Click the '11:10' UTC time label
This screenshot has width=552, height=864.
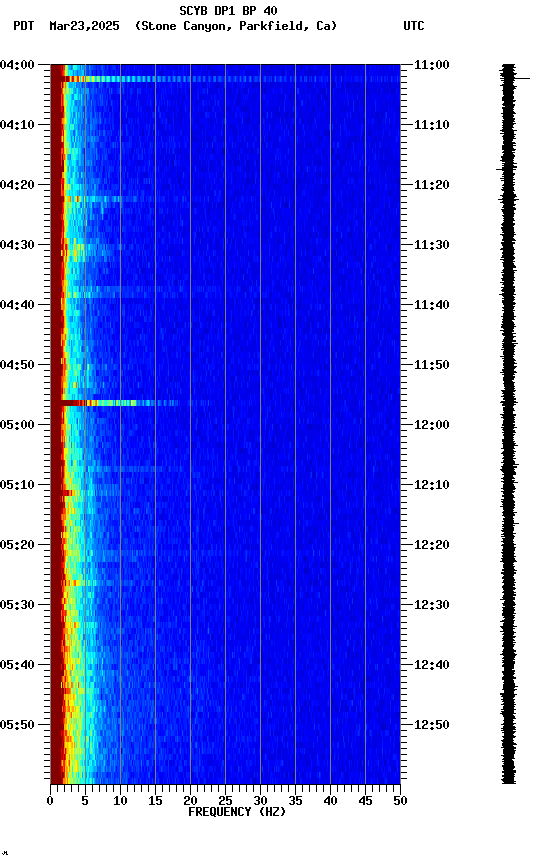pos(432,125)
